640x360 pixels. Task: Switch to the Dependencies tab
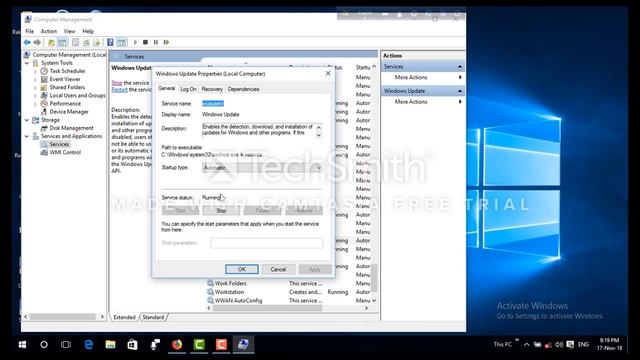pos(244,89)
